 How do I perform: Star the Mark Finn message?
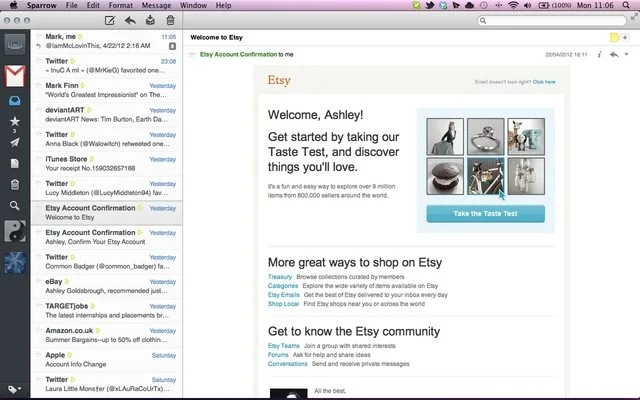click(x=39, y=85)
